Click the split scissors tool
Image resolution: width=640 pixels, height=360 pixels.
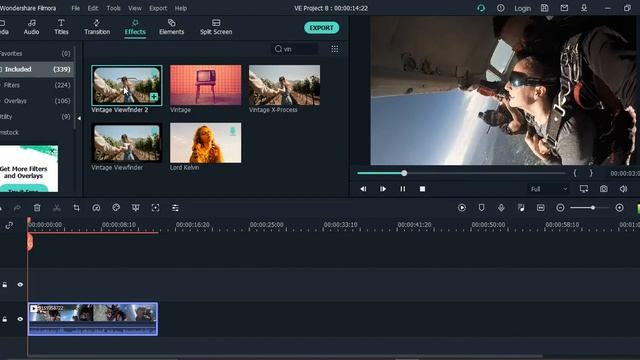point(57,208)
